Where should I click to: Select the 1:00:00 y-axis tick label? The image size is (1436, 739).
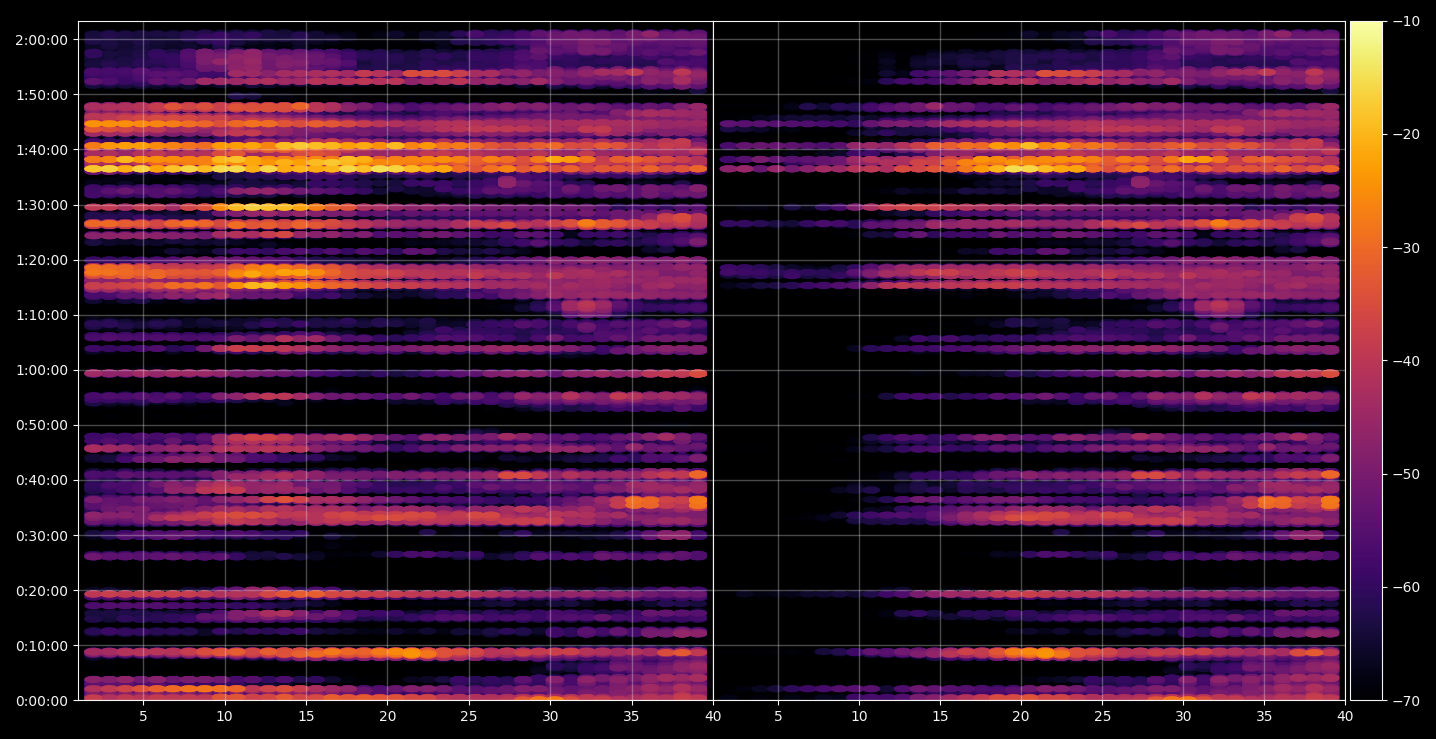coord(41,370)
